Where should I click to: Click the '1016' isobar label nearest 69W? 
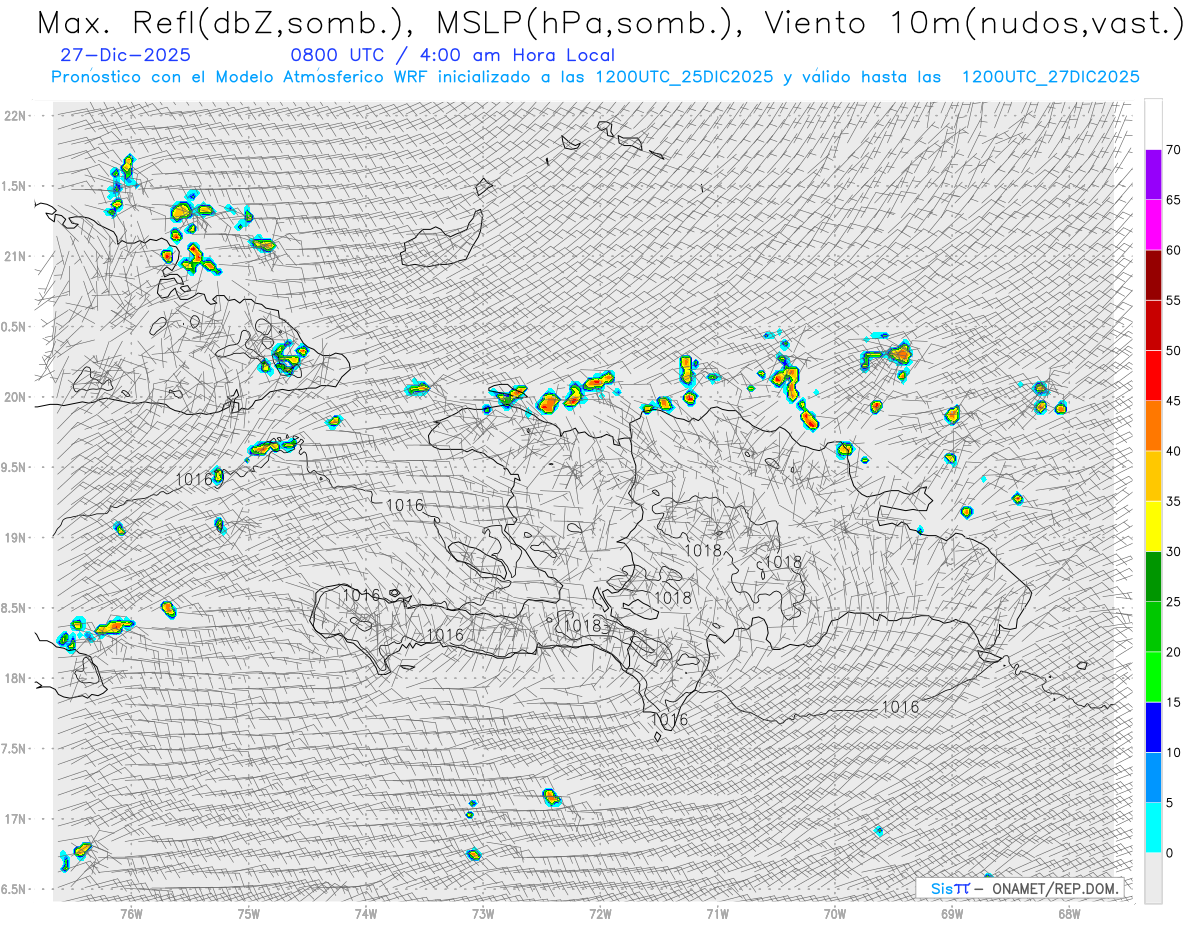899,707
